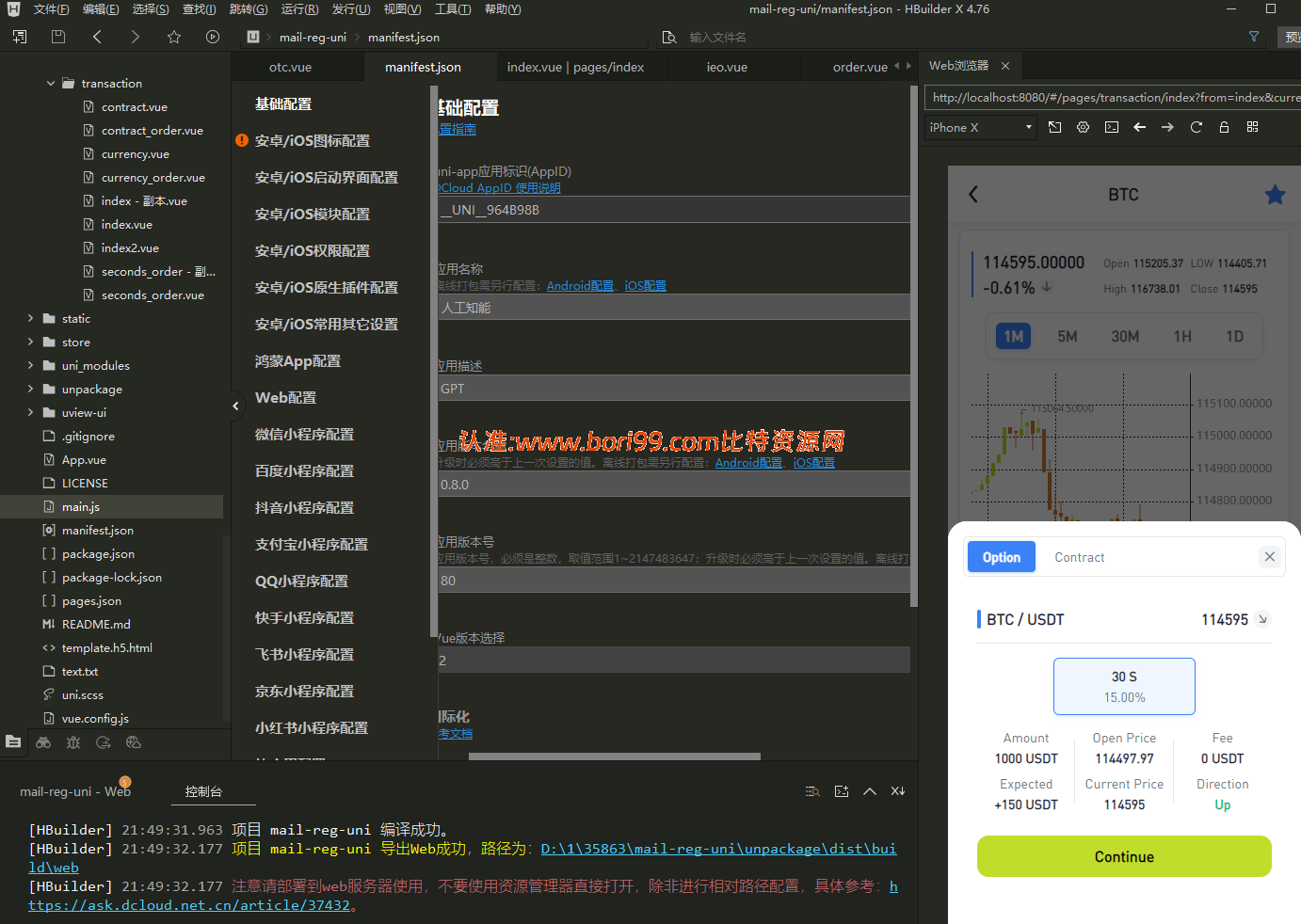Switch to the ieo.vue tab
Viewport: 1301px width, 924px height.
click(x=727, y=68)
